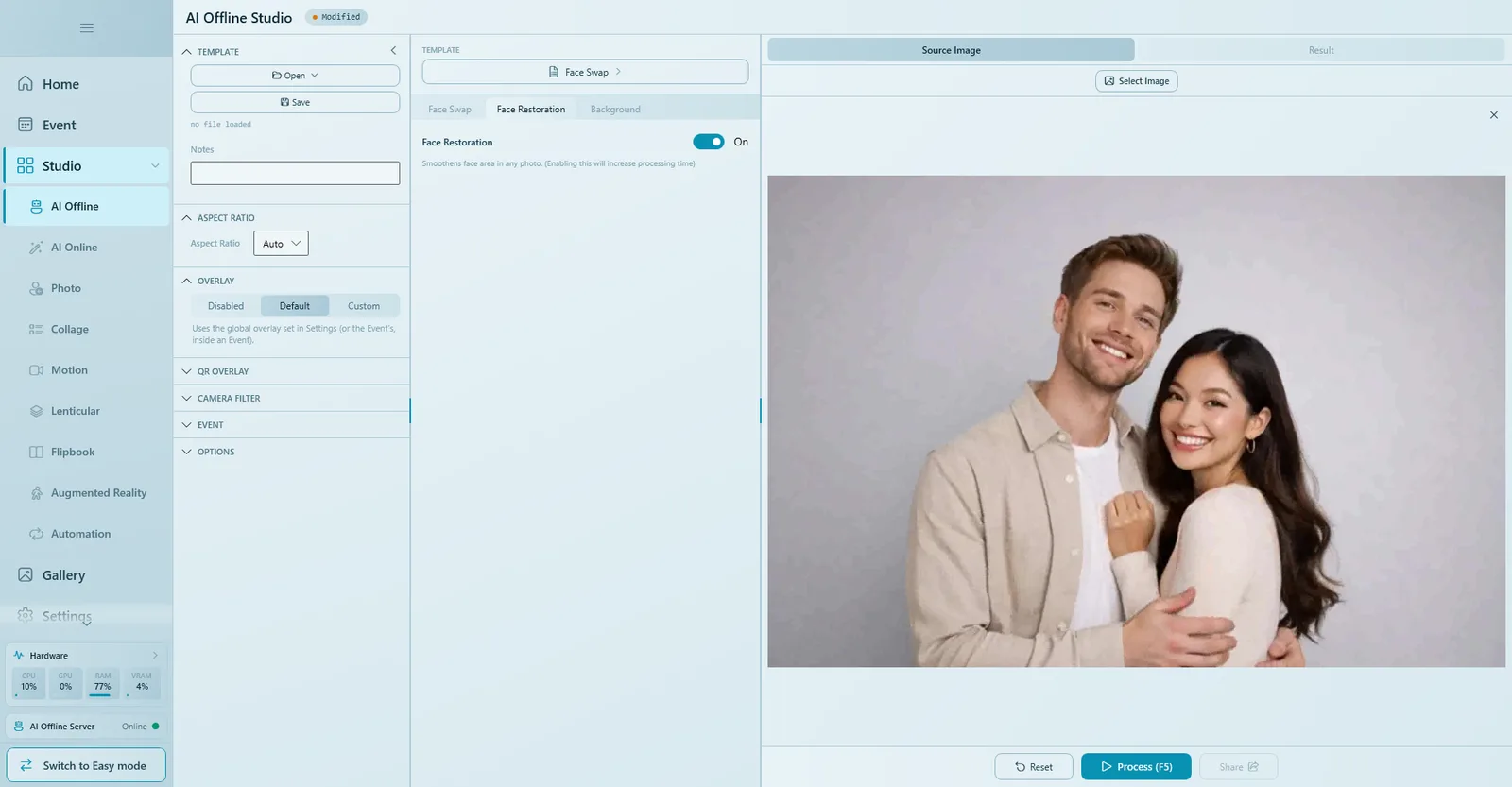
Task: Click the hamburger menu icon
Action: [86, 27]
